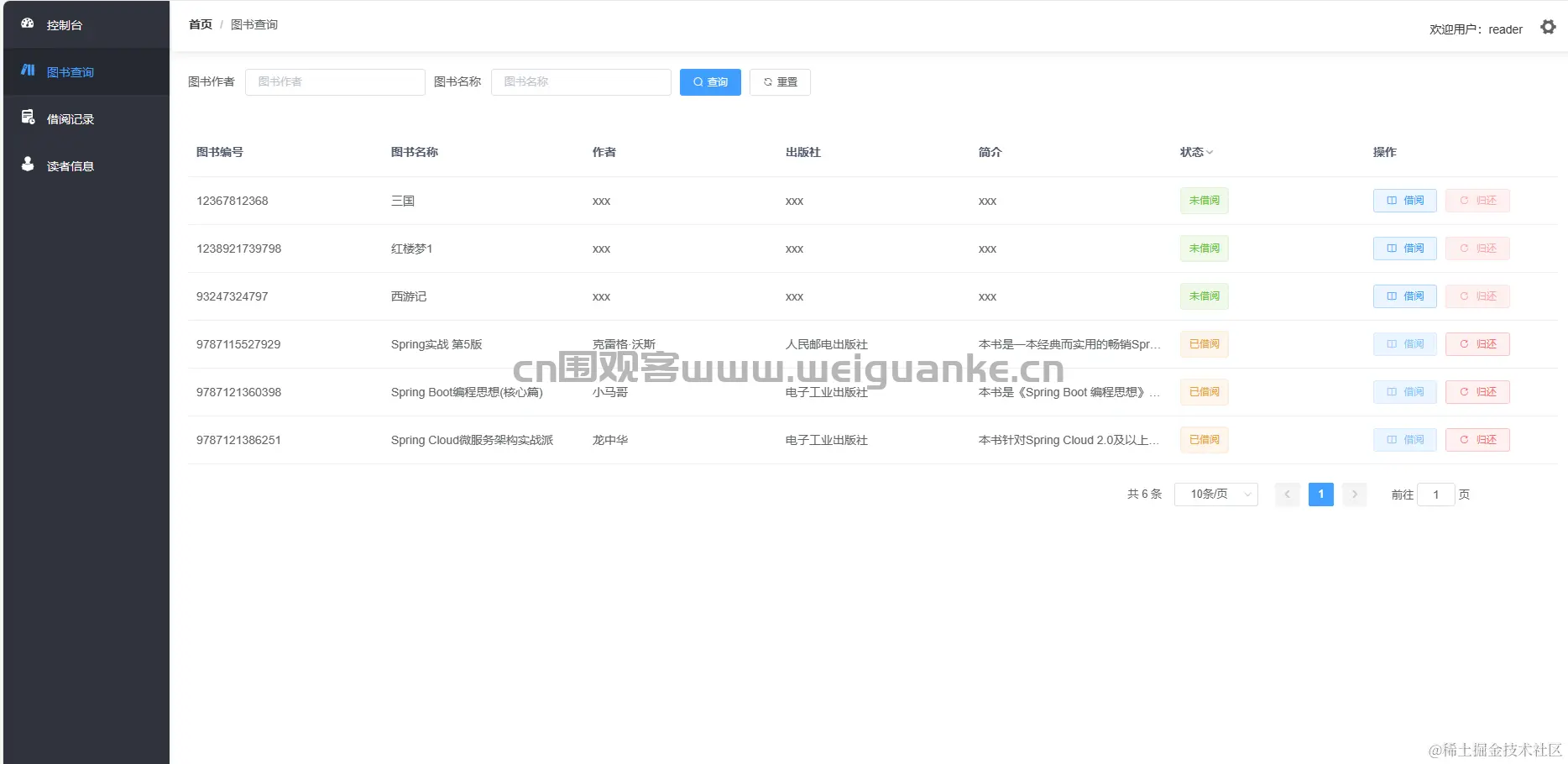1568x764 pixels.
Task: Reset filters with the 重置 button
Action: point(780,82)
